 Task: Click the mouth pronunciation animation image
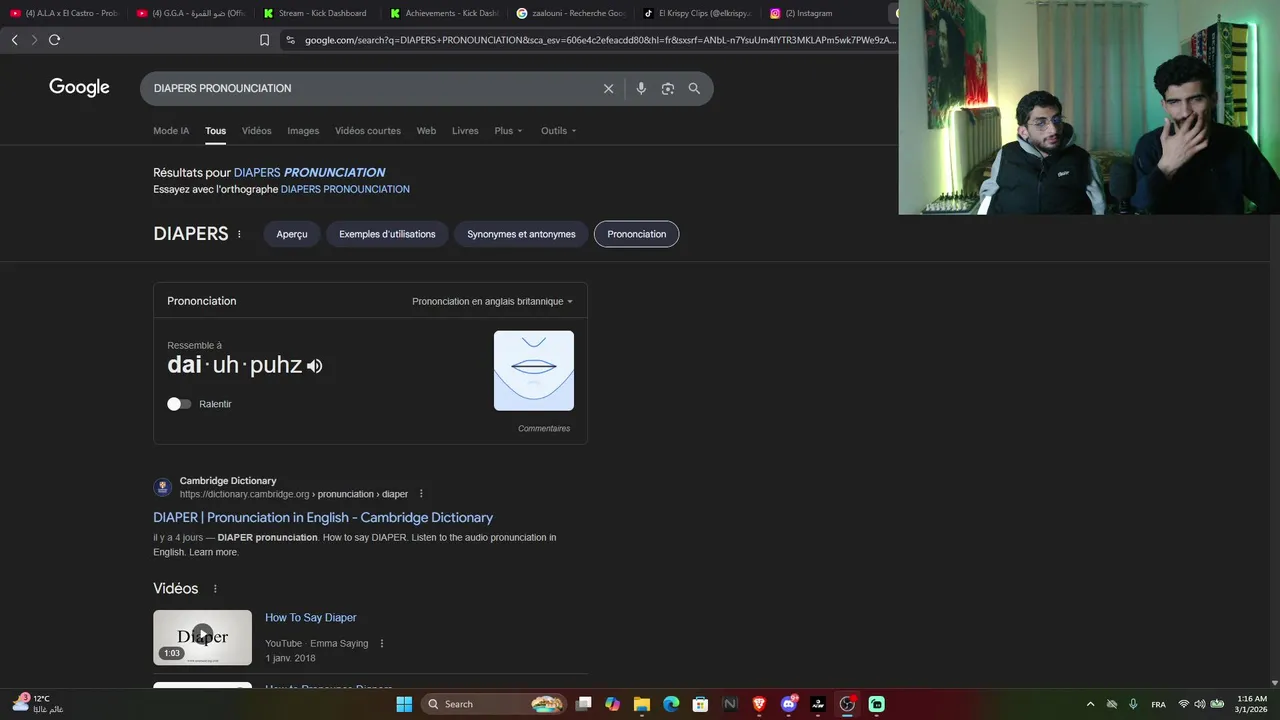click(x=534, y=371)
